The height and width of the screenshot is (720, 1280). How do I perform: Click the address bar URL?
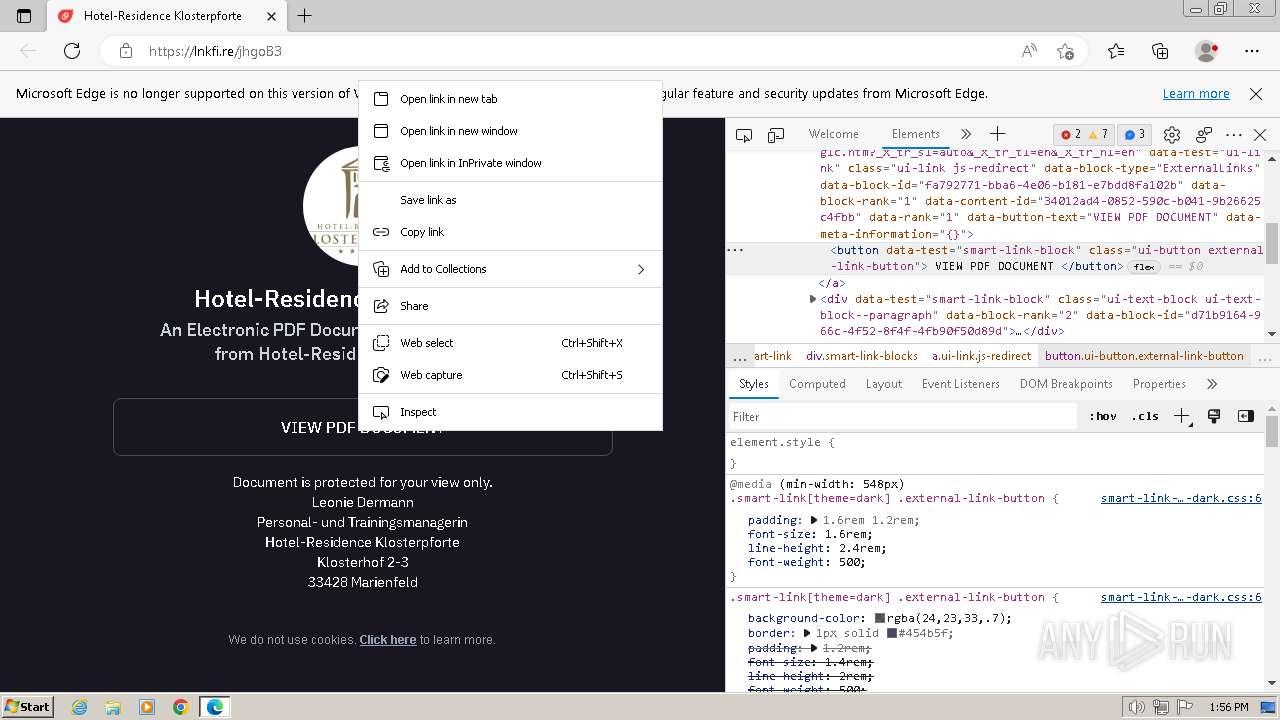pos(215,51)
